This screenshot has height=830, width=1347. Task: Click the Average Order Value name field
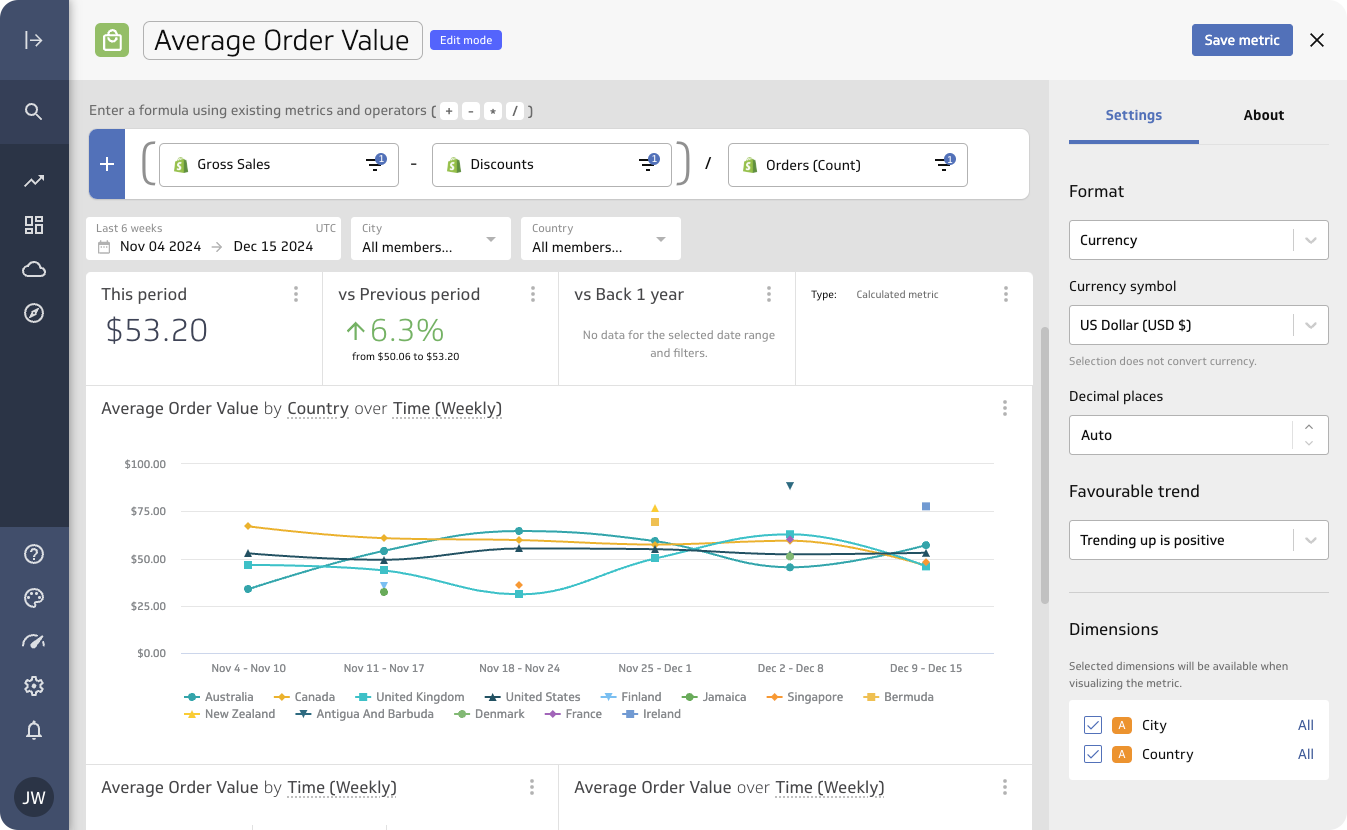coord(282,41)
